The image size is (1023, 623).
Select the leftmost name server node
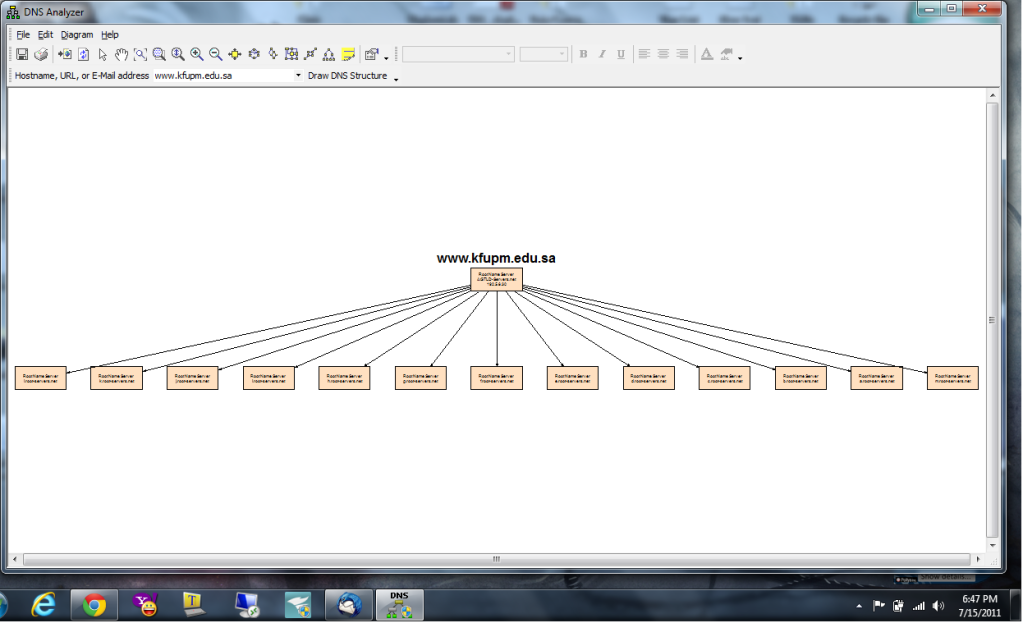click(40, 378)
